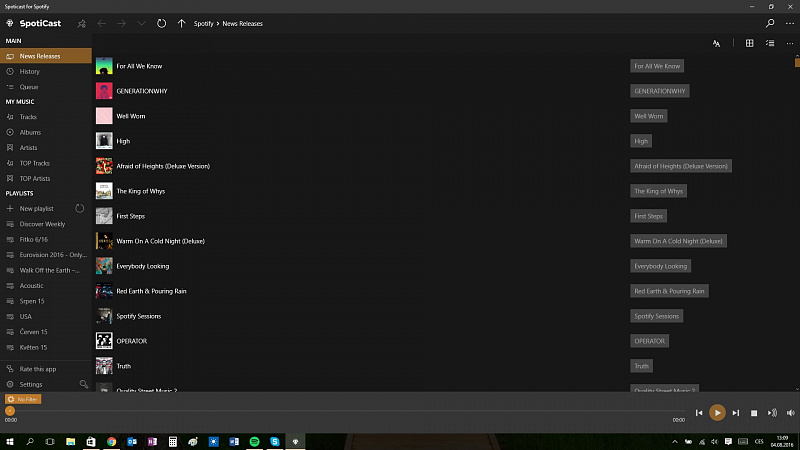Switch to grid view icon
800x450 pixels.
[x=749, y=43]
